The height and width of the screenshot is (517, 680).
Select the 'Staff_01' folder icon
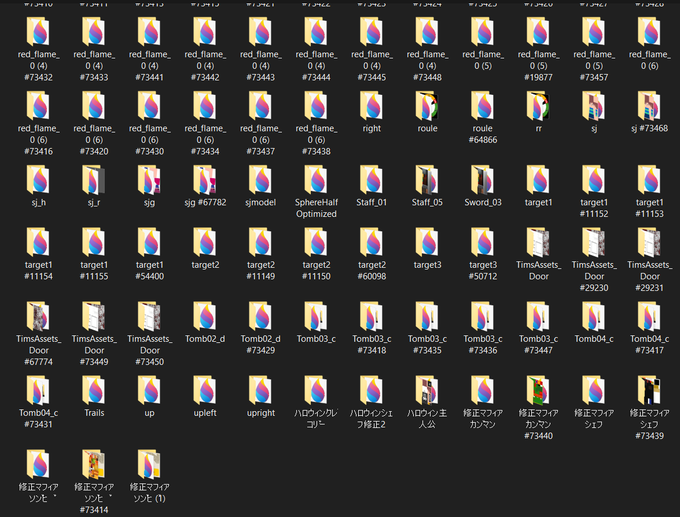(x=371, y=180)
